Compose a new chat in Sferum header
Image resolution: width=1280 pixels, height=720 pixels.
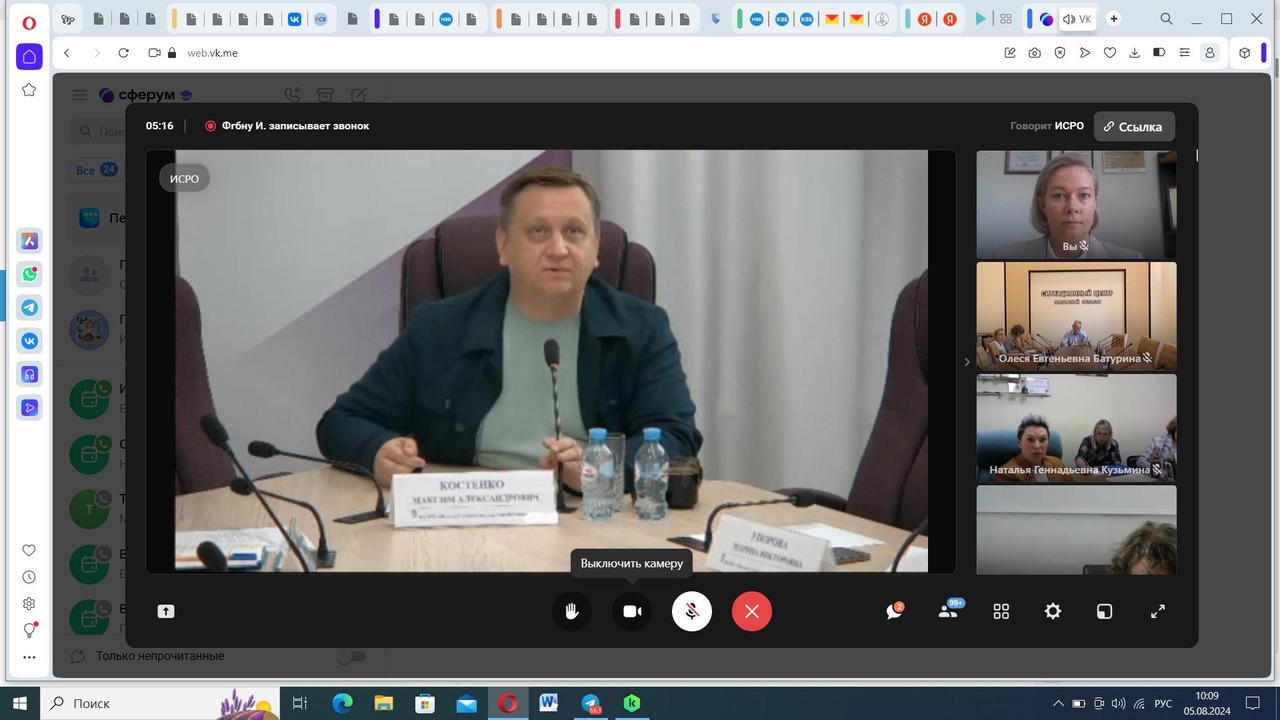click(358, 95)
